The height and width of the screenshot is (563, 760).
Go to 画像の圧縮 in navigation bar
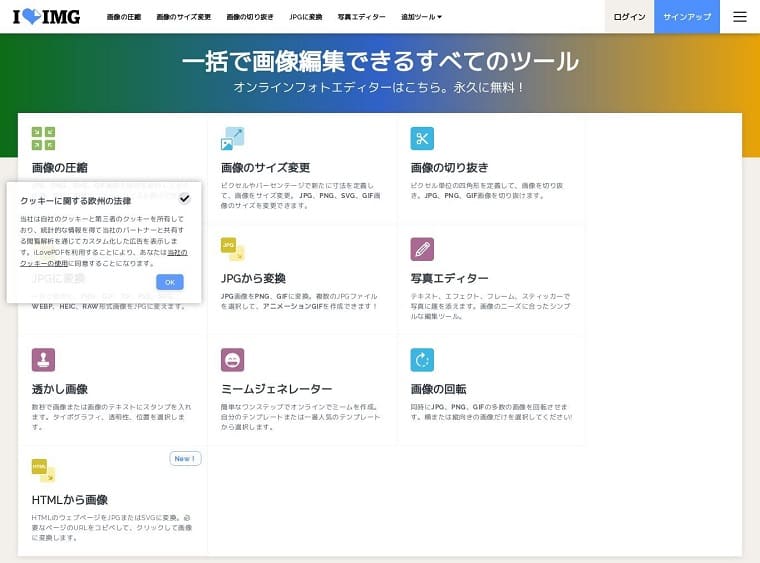(x=124, y=17)
